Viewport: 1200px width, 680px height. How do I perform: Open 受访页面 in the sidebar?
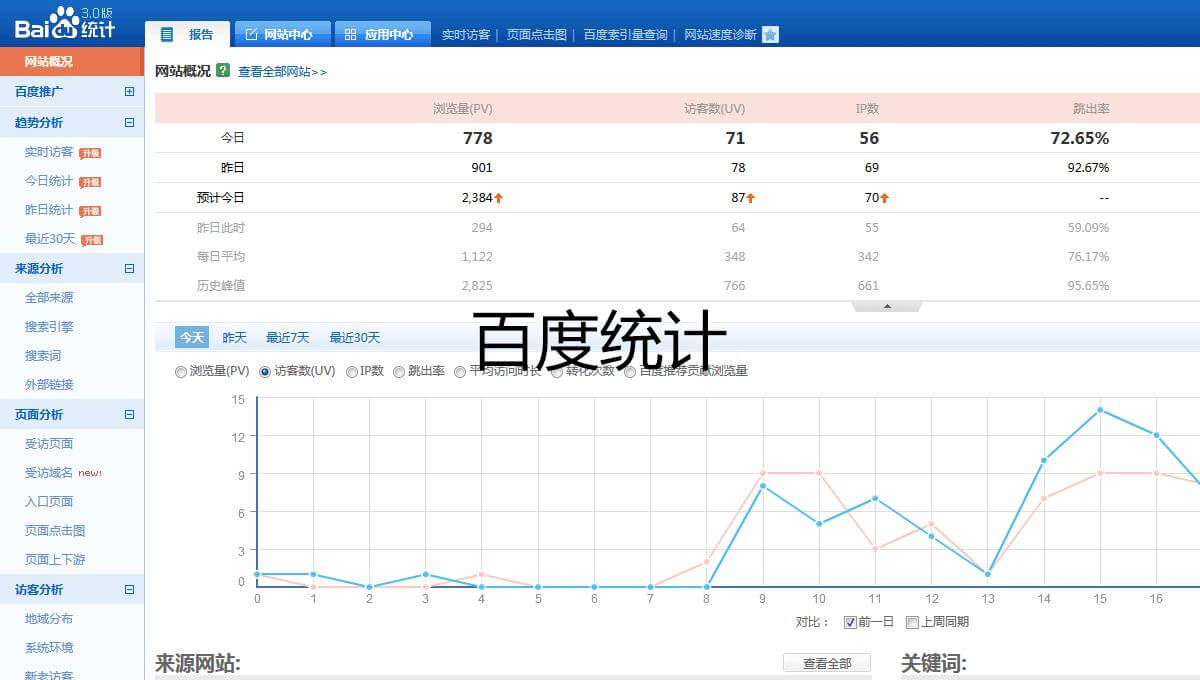pos(49,444)
